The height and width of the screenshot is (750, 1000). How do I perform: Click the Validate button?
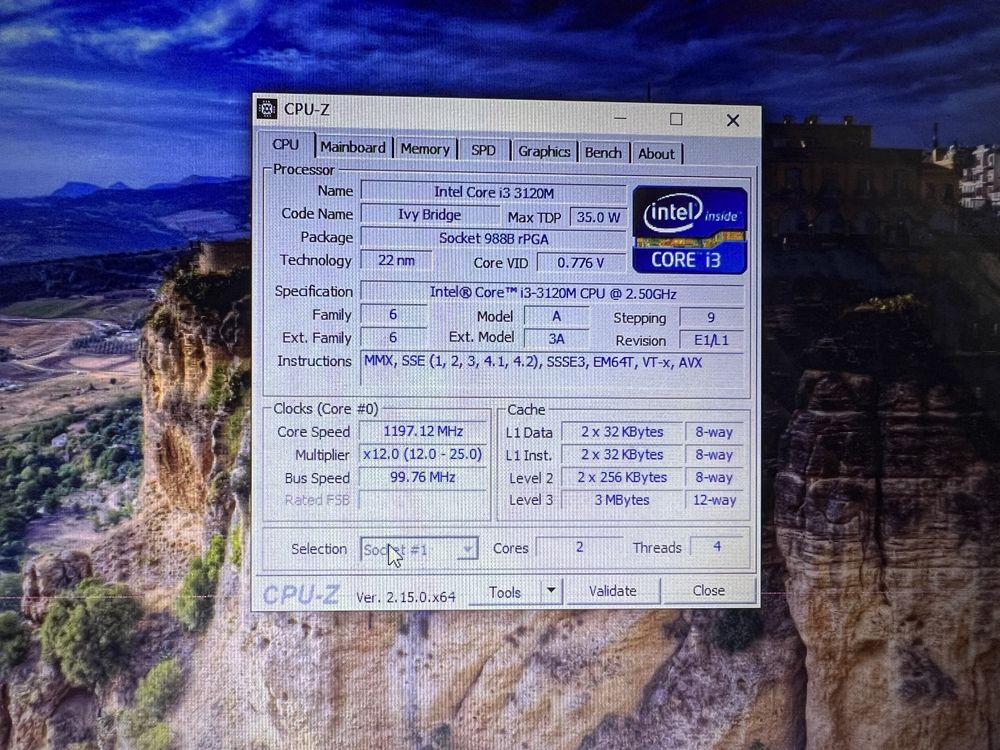(612, 591)
